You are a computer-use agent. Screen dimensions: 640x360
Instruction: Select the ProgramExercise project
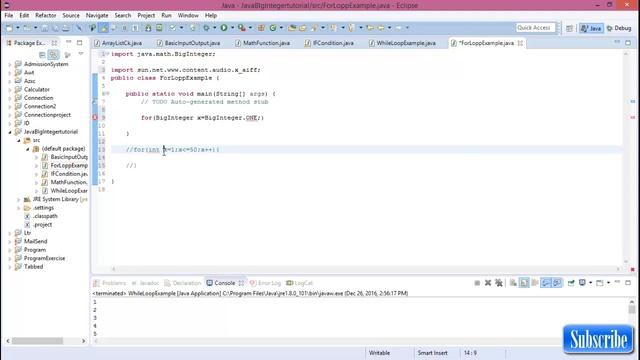(x=40, y=258)
